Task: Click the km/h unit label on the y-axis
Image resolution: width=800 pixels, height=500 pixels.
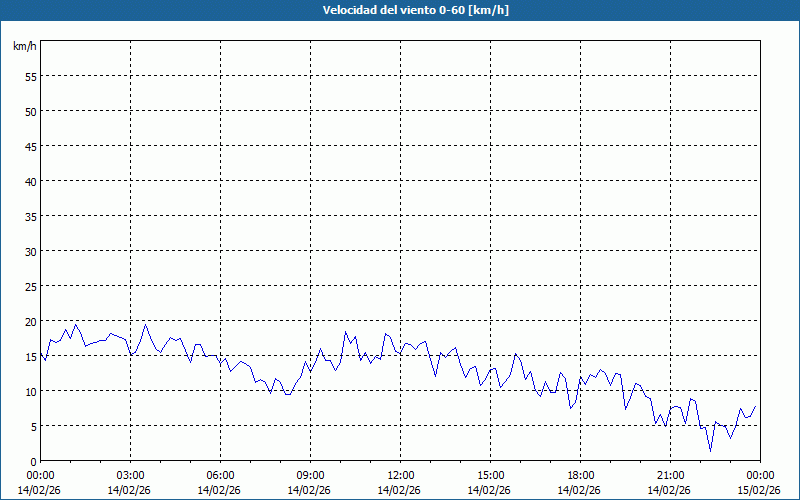Action: 25,47
